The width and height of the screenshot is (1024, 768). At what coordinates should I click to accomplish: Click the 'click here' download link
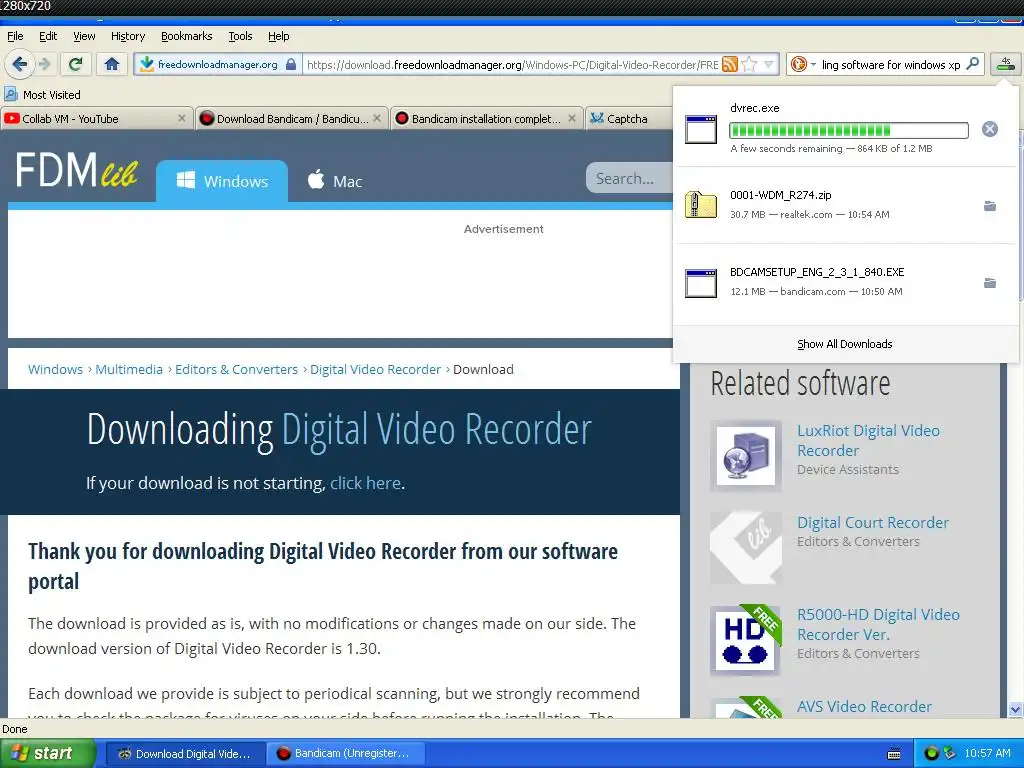coord(365,483)
